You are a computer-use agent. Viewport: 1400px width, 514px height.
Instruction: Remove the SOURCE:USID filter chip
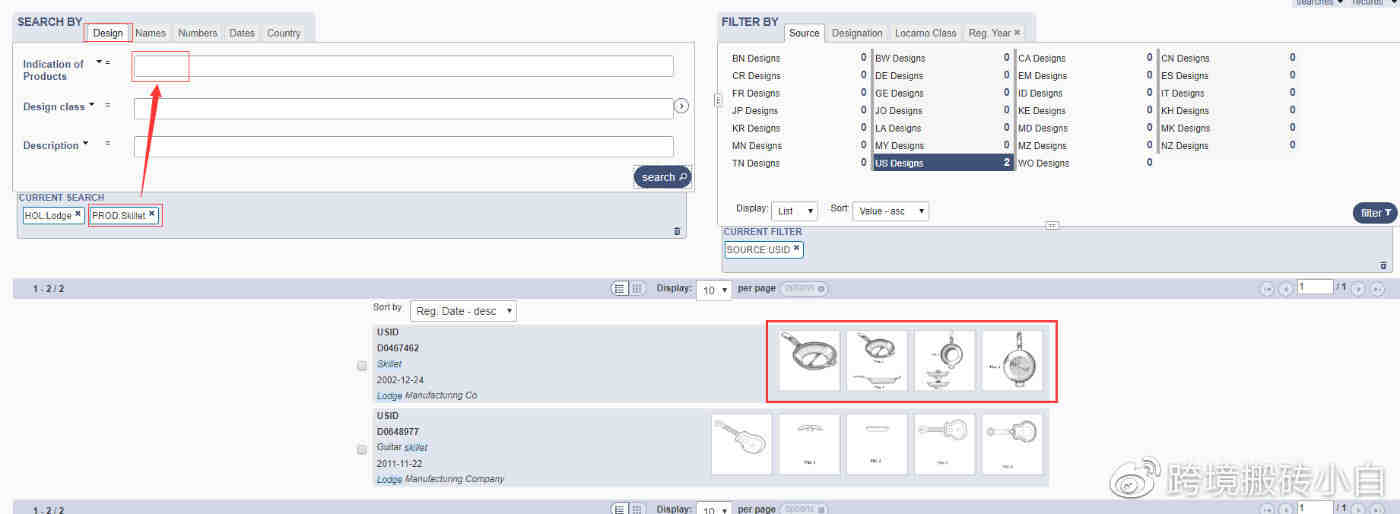[797, 249]
